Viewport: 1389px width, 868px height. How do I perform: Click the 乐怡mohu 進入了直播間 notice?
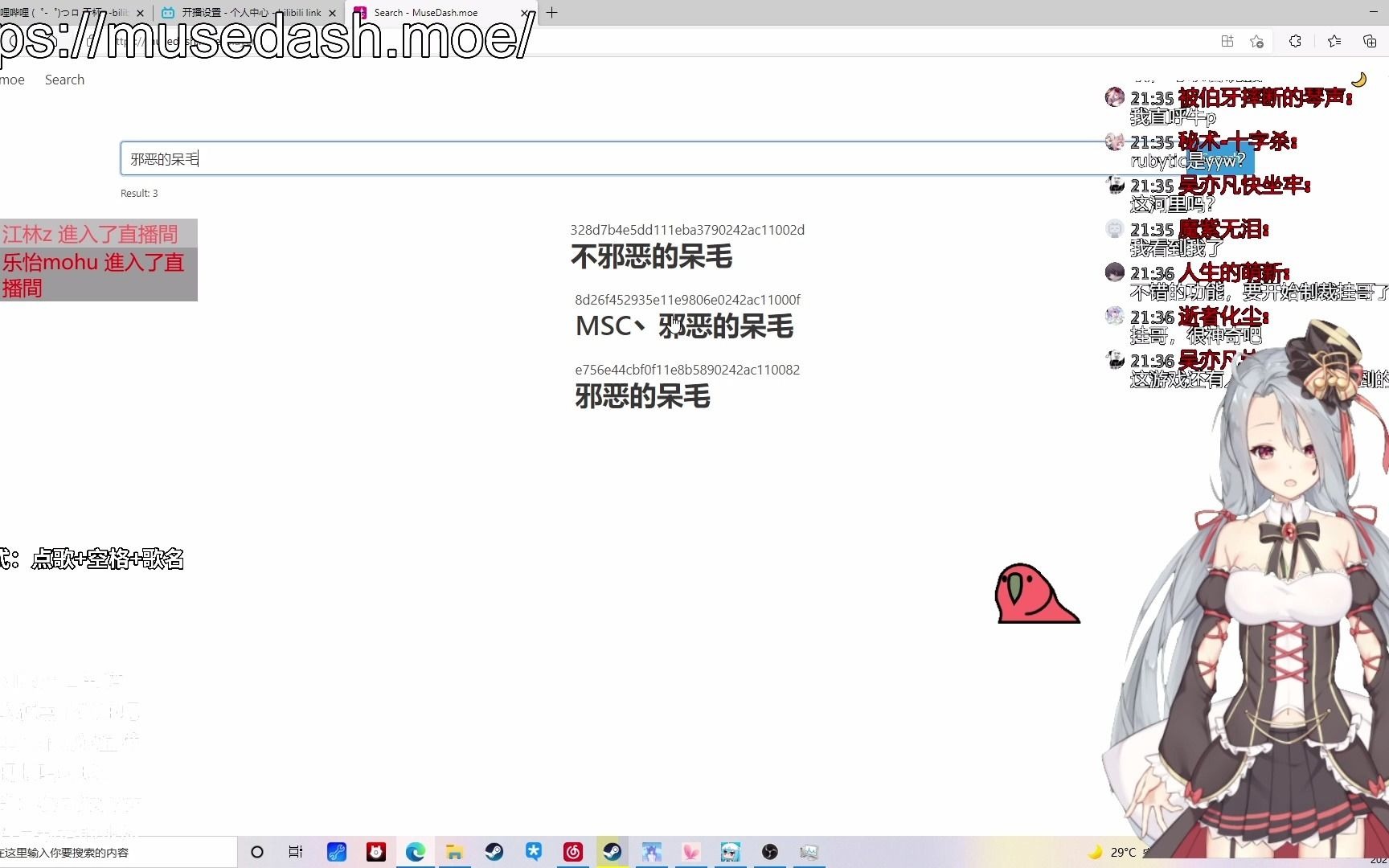[x=98, y=275]
